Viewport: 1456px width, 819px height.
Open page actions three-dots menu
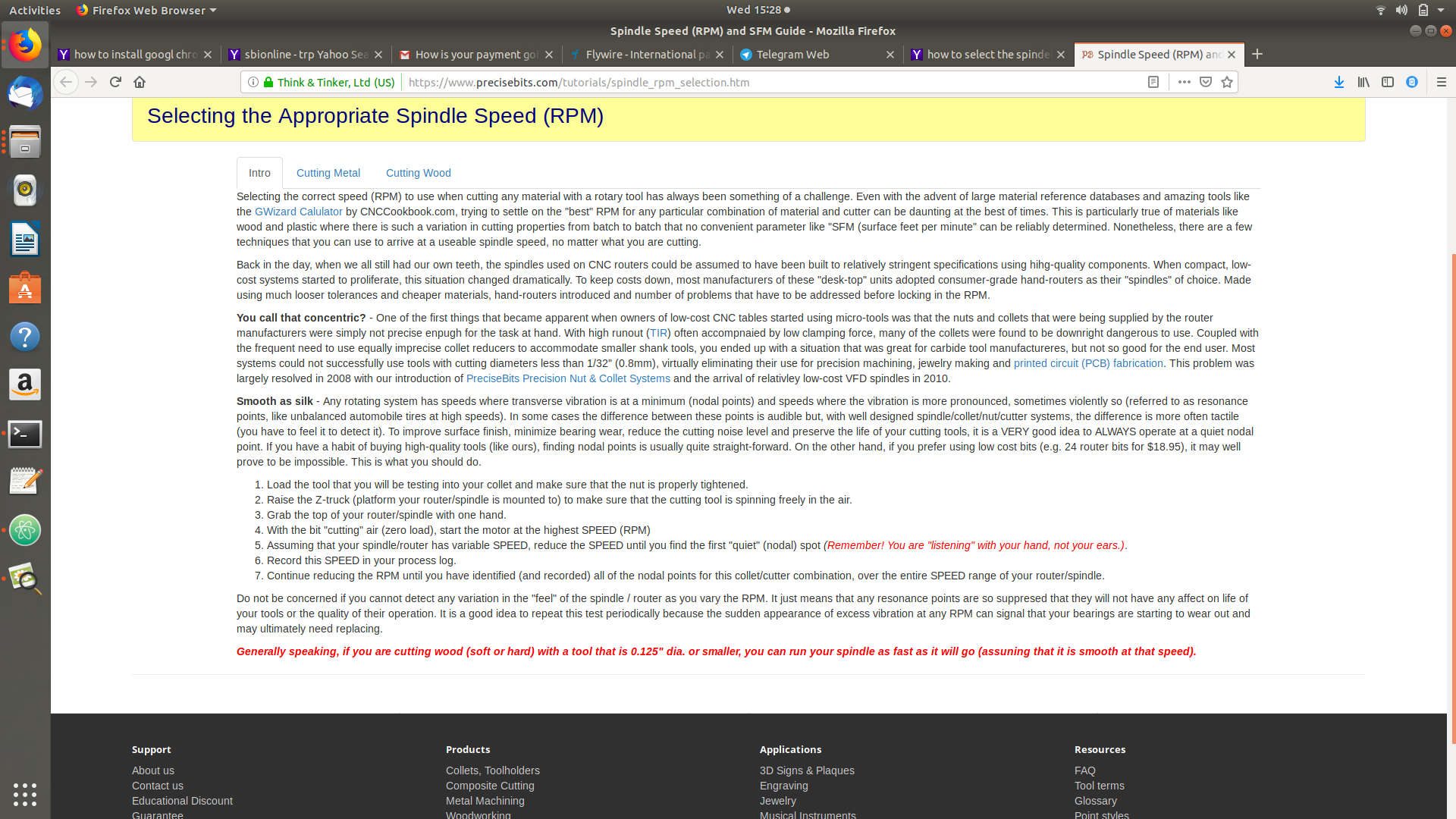click(x=1184, y=82)
